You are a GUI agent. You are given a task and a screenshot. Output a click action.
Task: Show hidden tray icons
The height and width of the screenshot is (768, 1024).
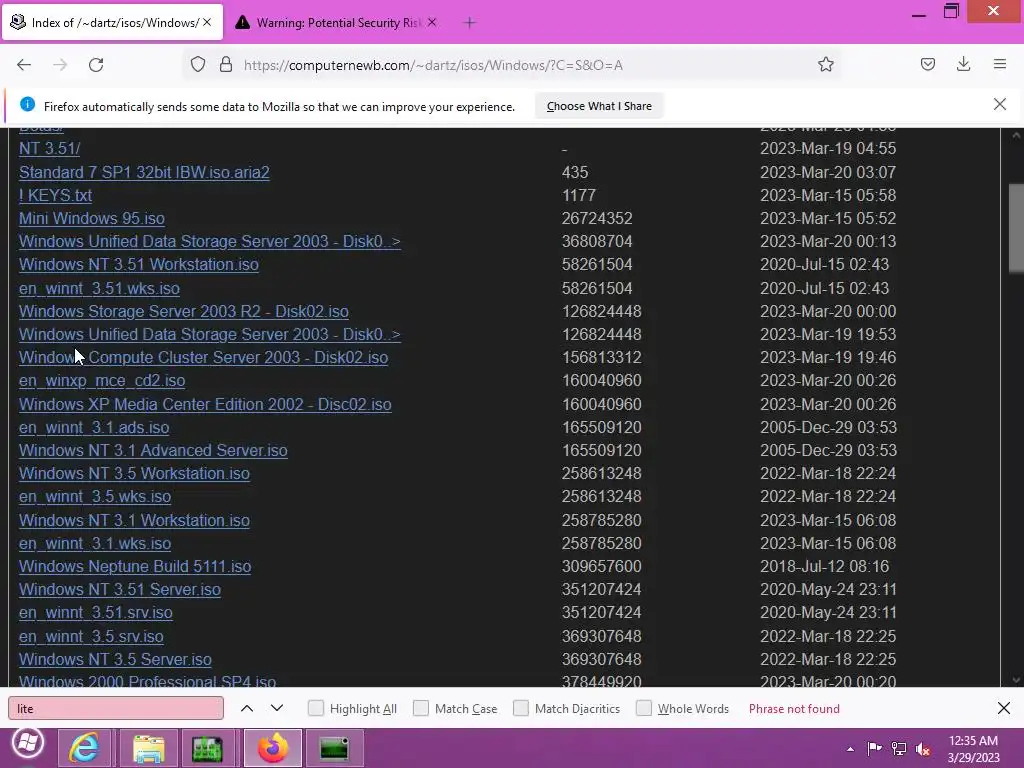(x=850, y=749)
